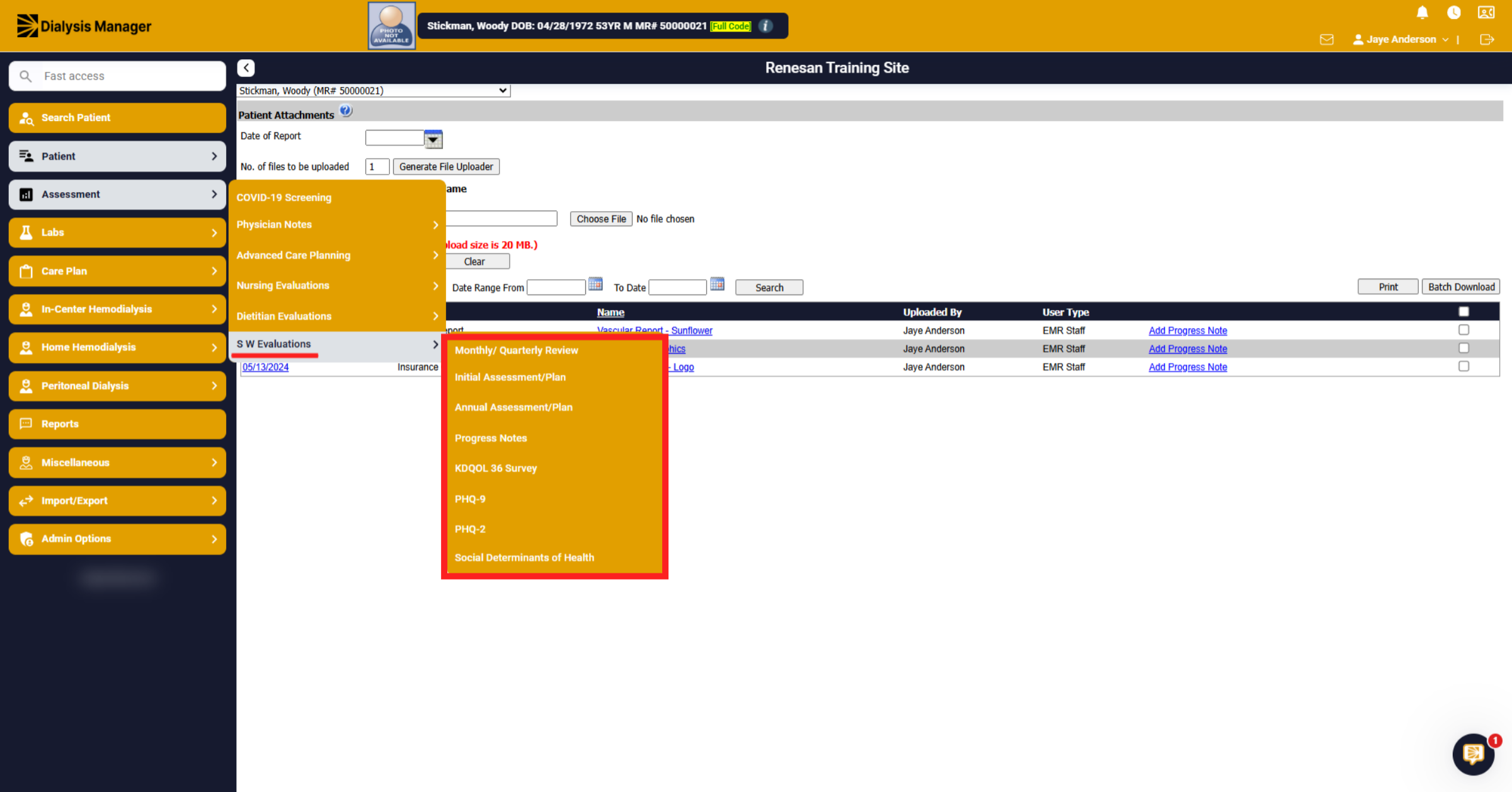The width and height of the screenshot is (1512, 792).
Task: Open the chat widget with one unread message
Action: tap(1474, 754)
